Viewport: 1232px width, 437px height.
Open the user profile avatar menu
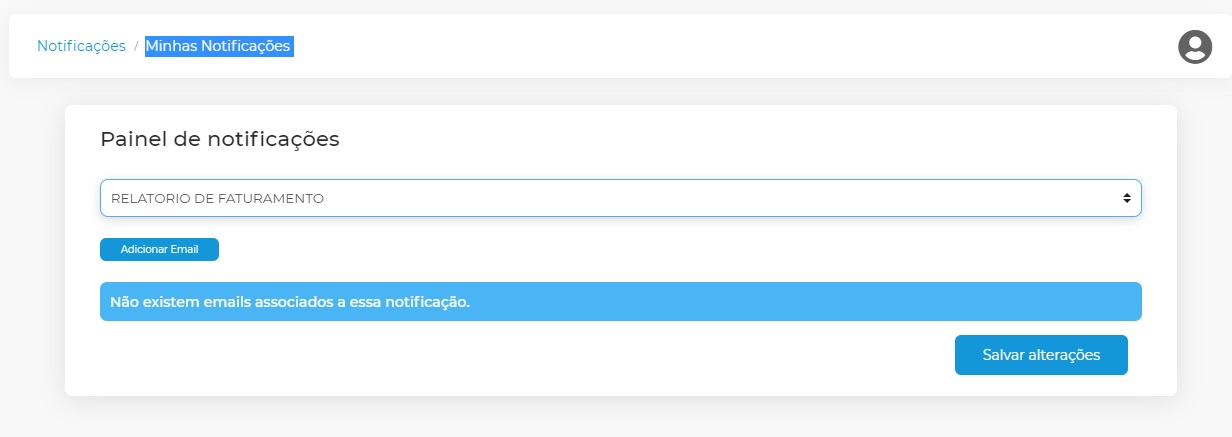(1195, 47)
